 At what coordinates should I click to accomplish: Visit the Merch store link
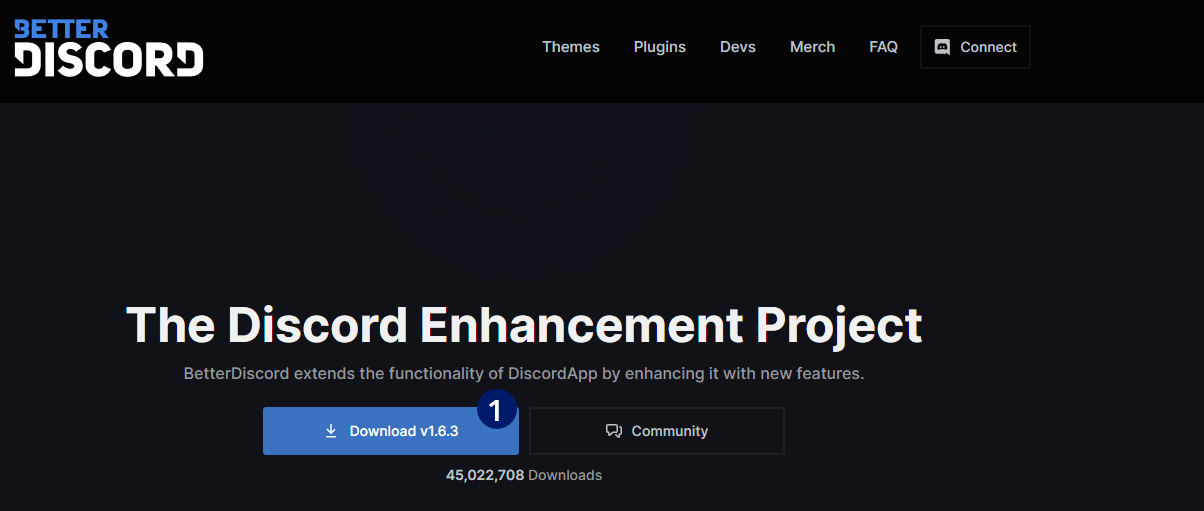(x=812, y=47)
